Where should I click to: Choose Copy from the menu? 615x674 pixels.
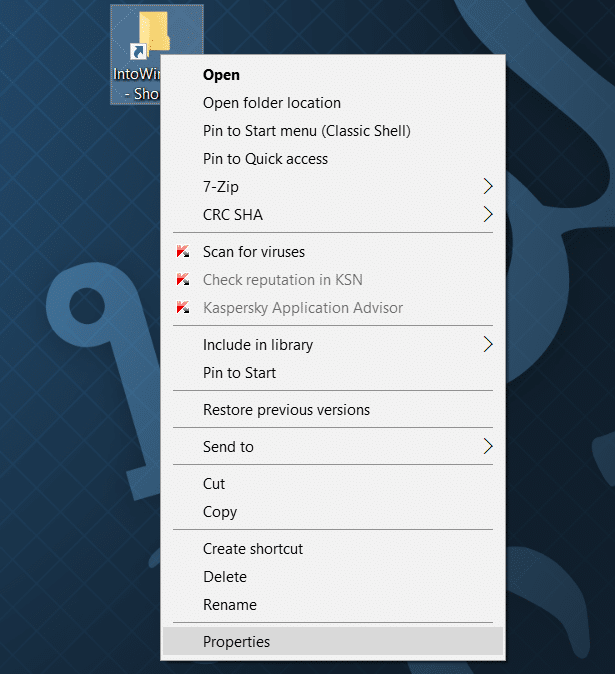coord(333,512)
